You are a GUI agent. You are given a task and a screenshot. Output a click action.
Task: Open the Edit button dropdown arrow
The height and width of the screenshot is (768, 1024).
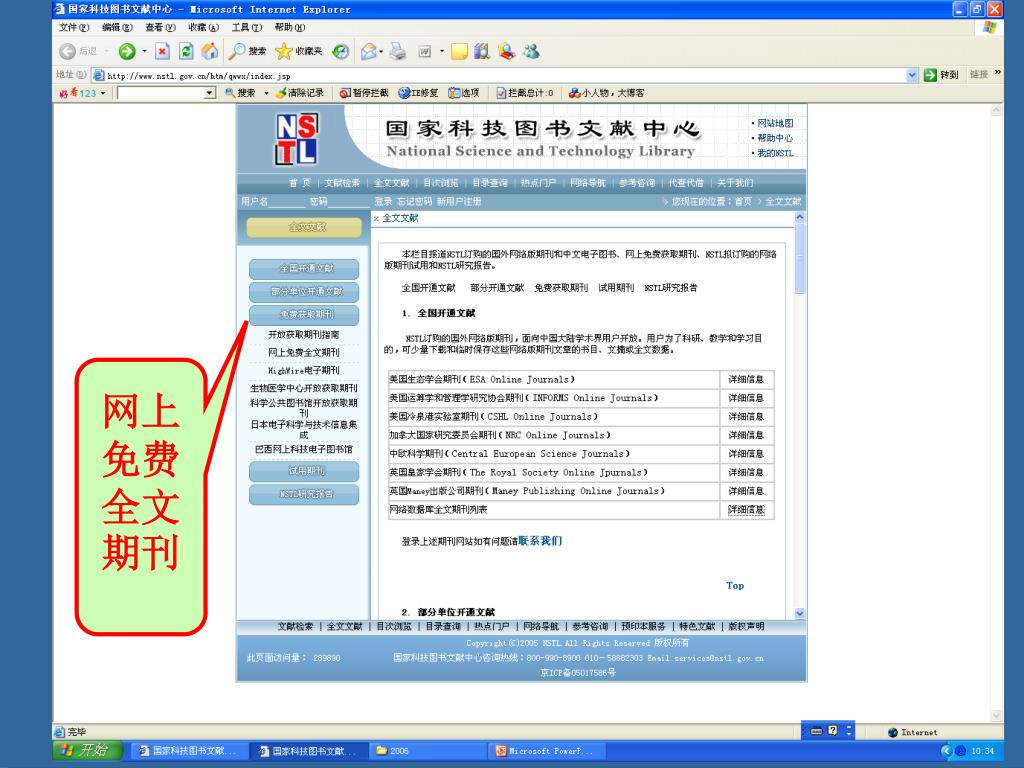441,51
